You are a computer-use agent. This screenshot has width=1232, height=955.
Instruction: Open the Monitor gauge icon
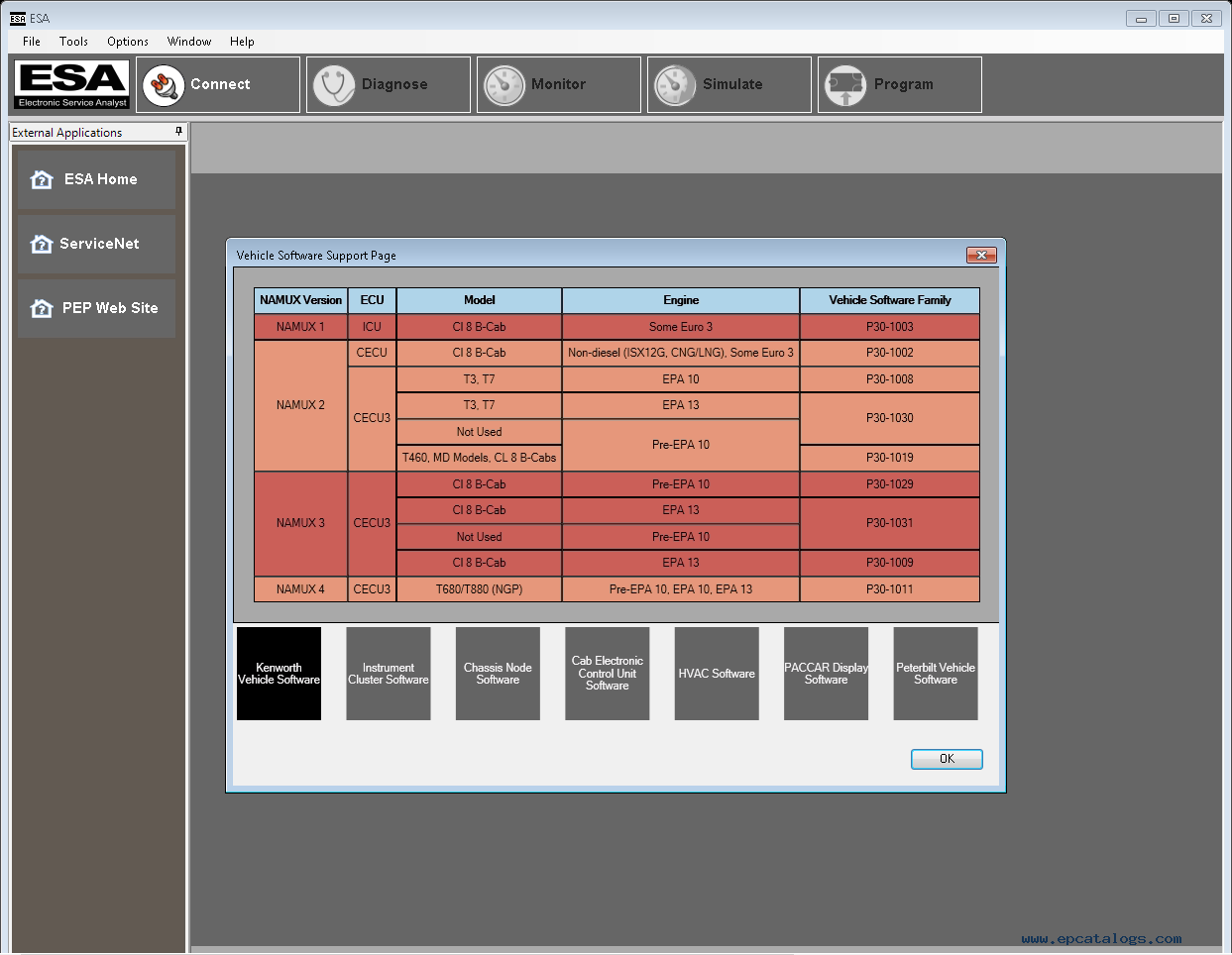click(x=504, y=84)
